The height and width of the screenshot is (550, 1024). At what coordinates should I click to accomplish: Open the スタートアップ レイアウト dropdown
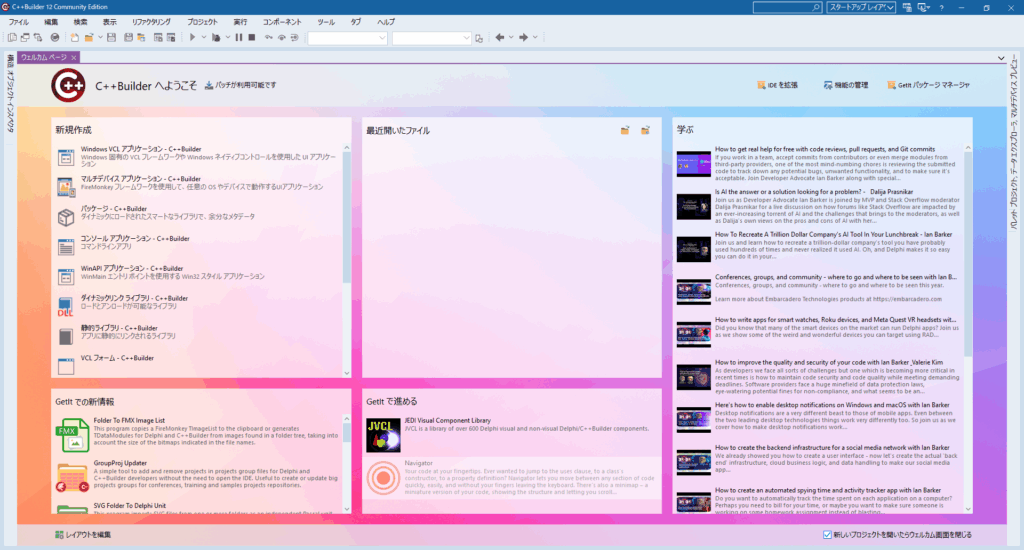coord(861,7)
